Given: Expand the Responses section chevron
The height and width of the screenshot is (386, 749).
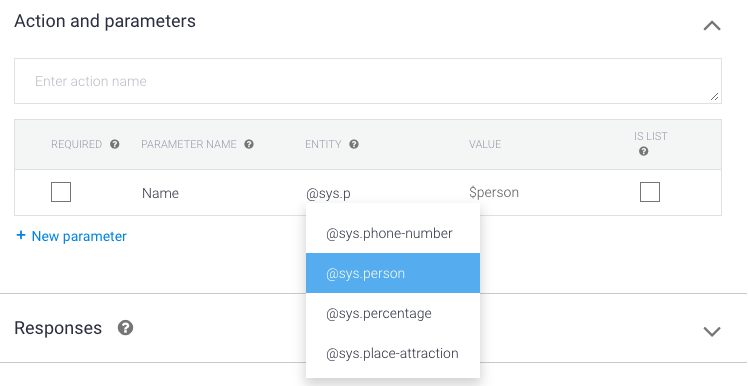Looking at the screenshot, I should click(712, 331).
